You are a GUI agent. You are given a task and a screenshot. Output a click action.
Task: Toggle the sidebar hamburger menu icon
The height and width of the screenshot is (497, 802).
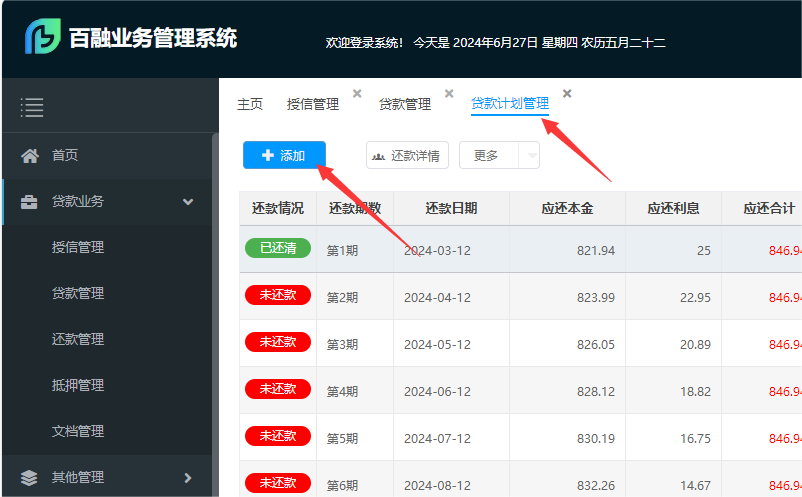(x=32, y=107)
